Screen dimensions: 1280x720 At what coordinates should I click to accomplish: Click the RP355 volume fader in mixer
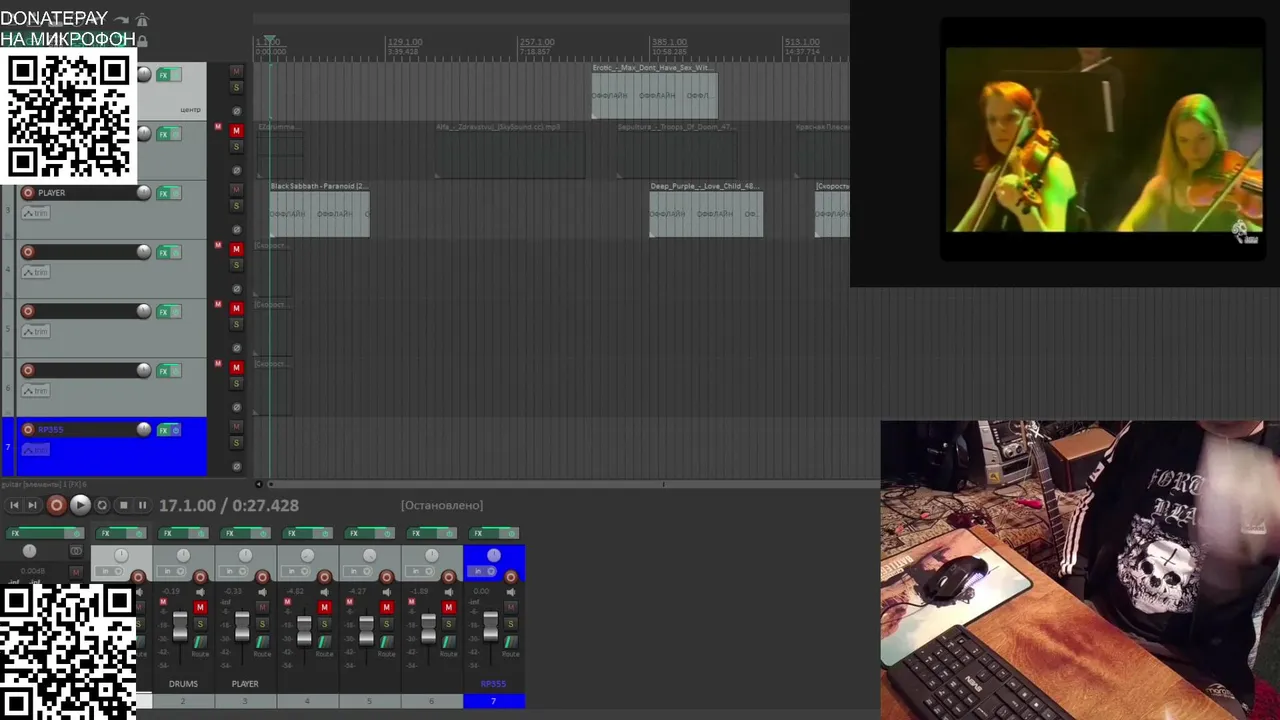coord(491,628)
